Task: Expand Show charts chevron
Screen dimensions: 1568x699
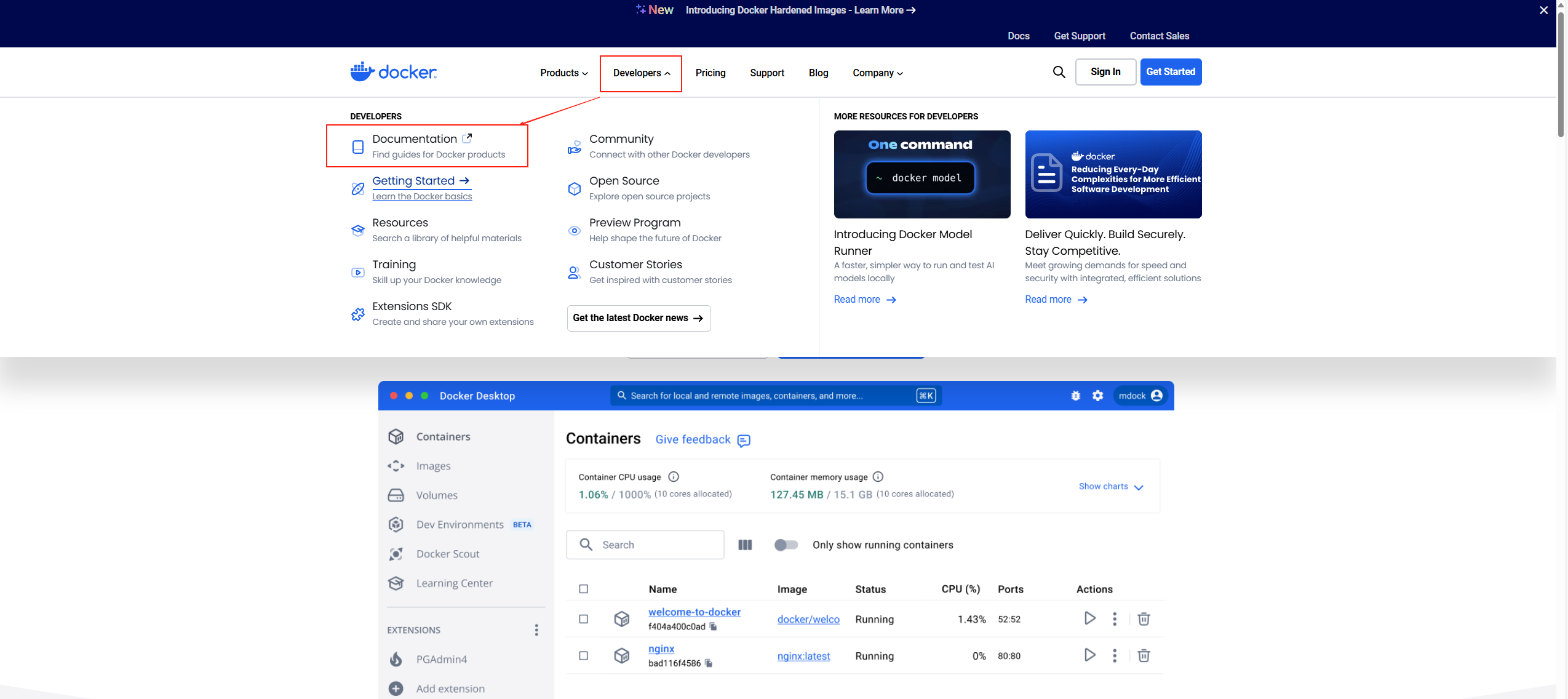Action: point(1138,487)
